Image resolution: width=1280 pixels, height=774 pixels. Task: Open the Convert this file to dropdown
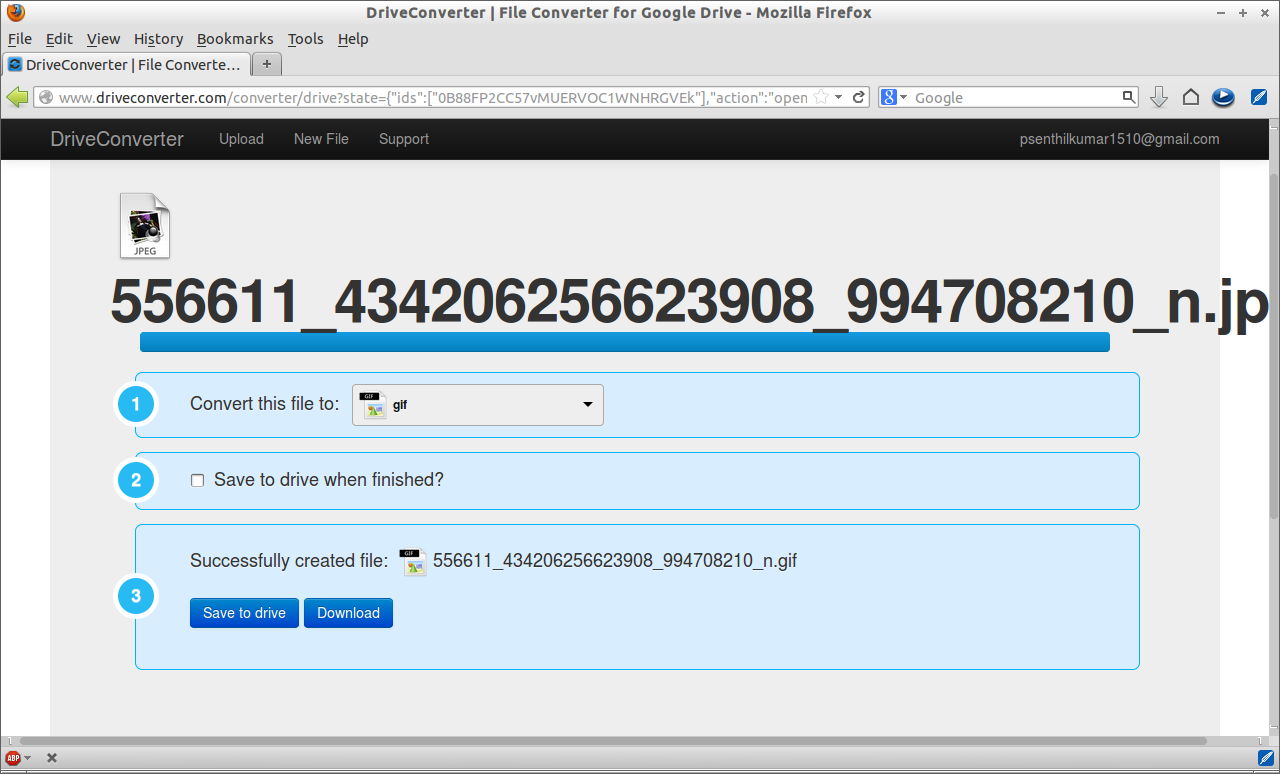[x=478, y=405]
